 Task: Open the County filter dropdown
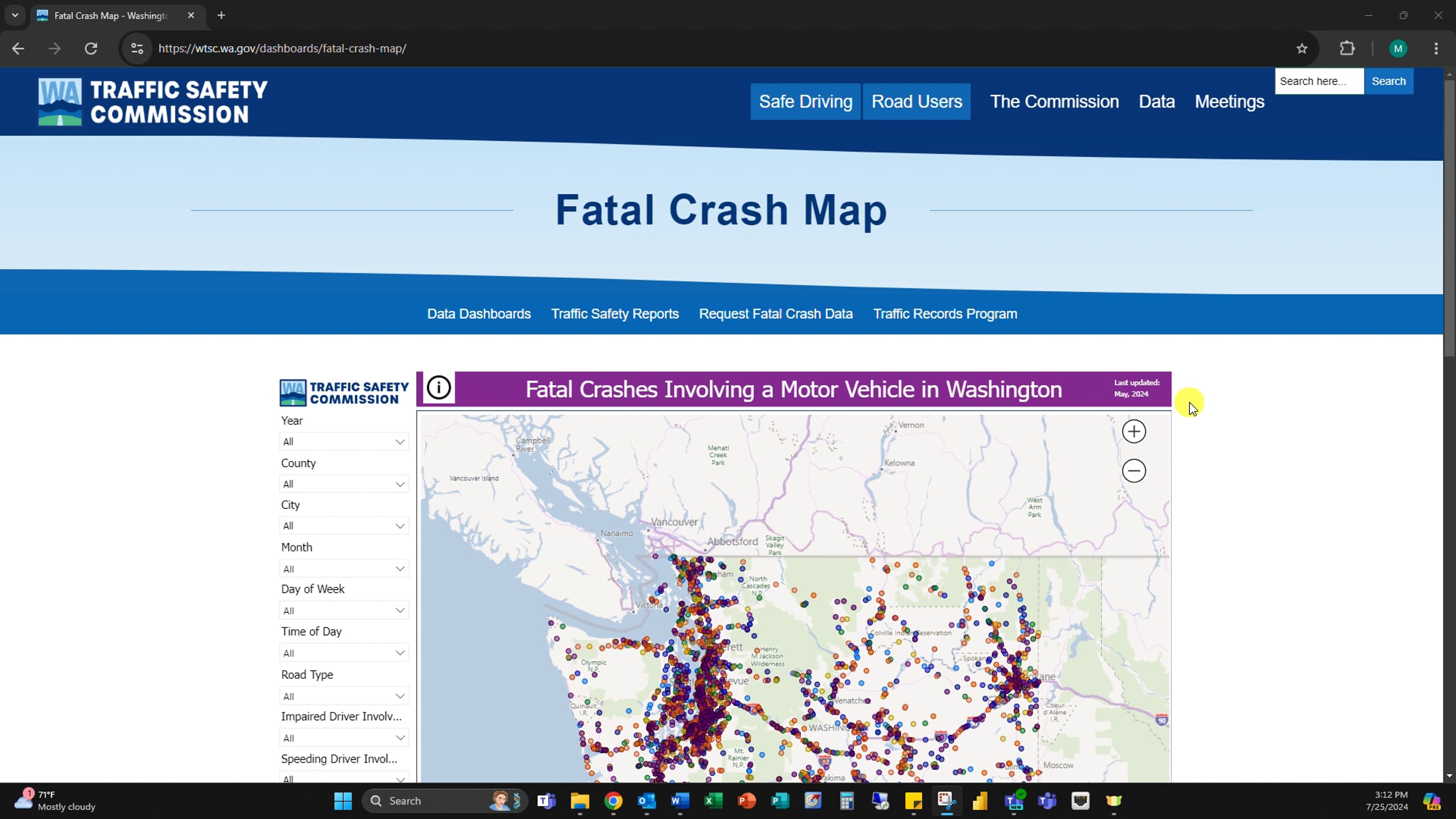[x=344, y=484]
